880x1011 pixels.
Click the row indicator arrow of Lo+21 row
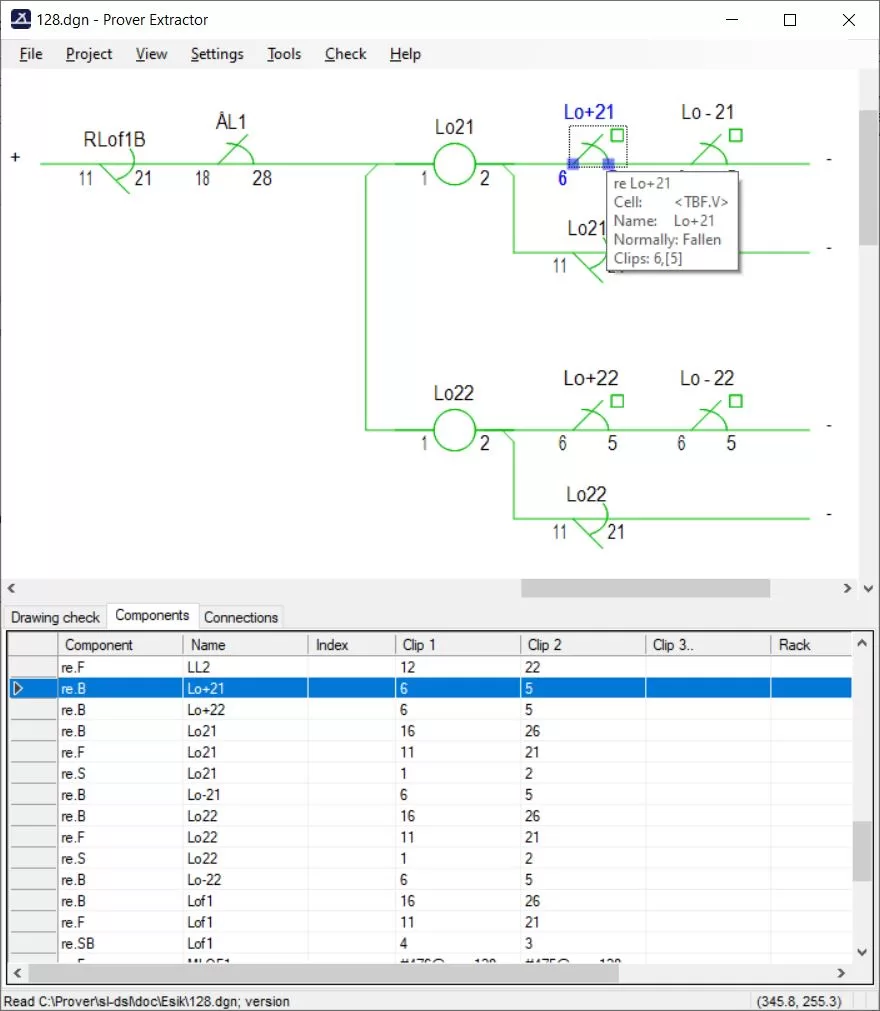point(18,689)
